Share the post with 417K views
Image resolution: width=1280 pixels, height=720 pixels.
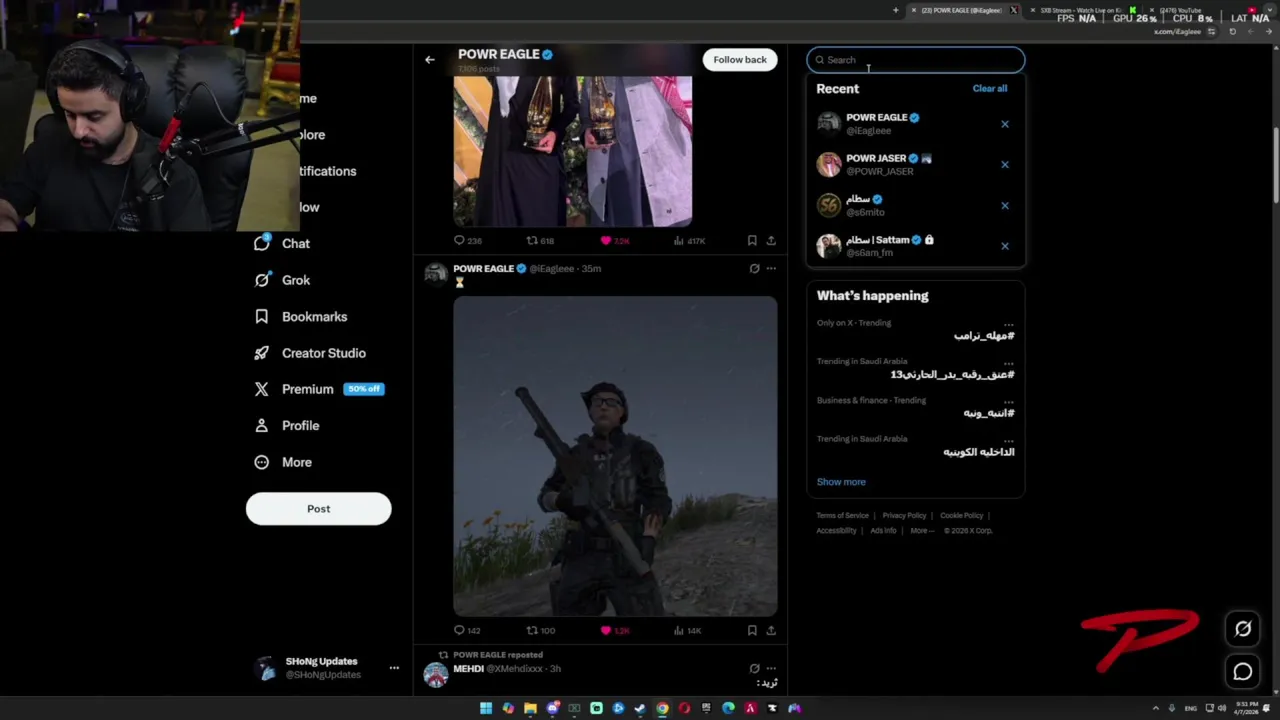(771, 240)
